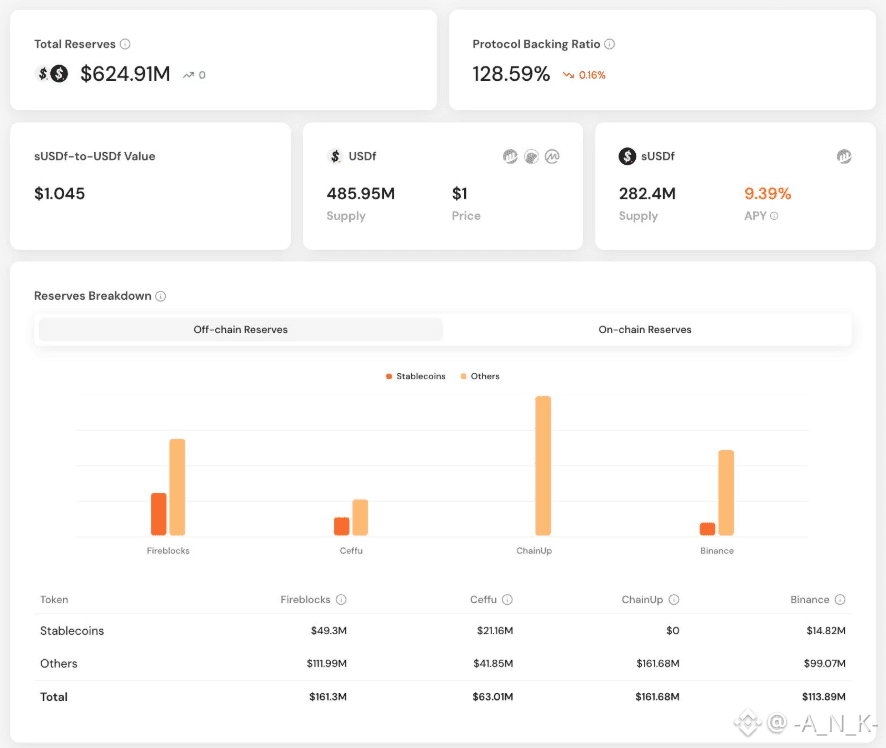The height and width of the screenshot is (748, 886).
Task: Select the Off-chain Reserves tab
Action: coord(241,329)
